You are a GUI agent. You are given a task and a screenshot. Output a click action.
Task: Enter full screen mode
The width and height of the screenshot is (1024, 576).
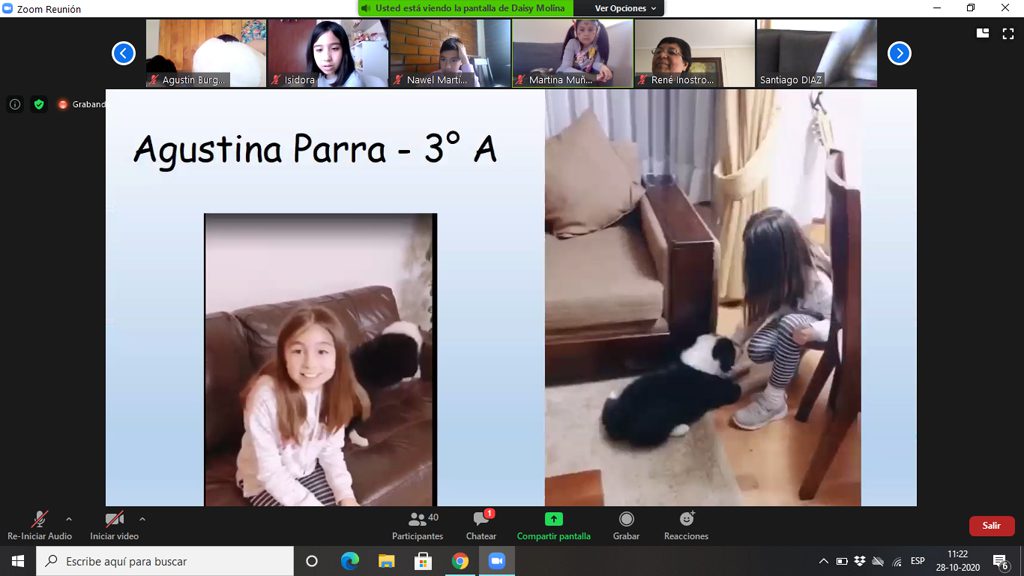tap(1007, 33)
